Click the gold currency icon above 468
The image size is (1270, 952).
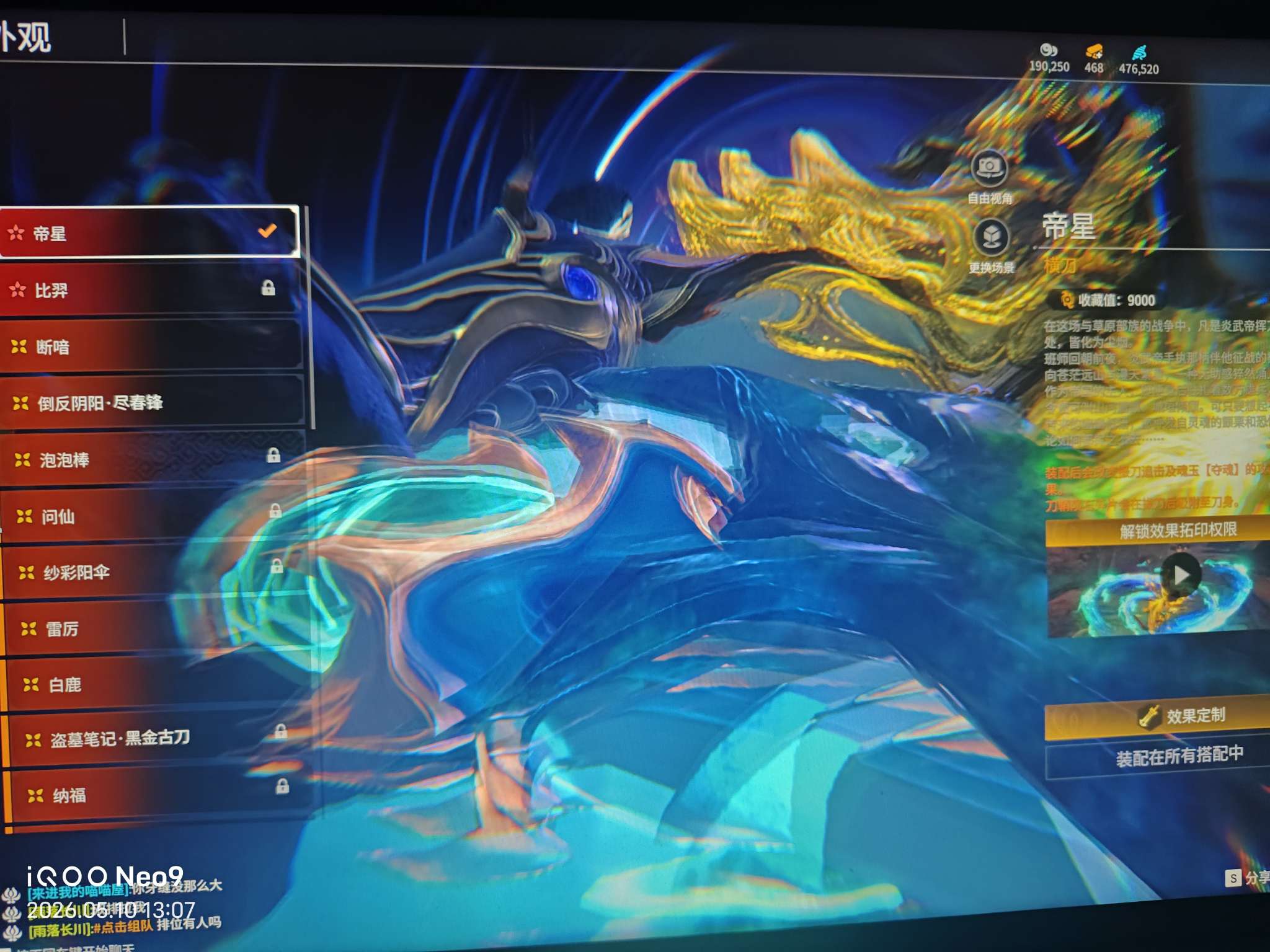click(x=1094, y=51)
